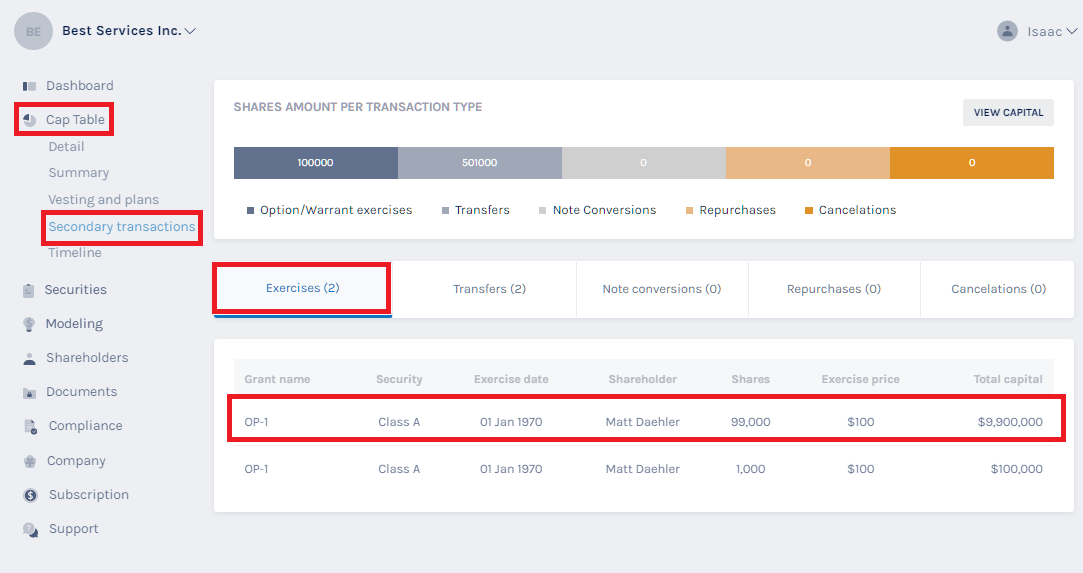Navigate to Company label

76,460
